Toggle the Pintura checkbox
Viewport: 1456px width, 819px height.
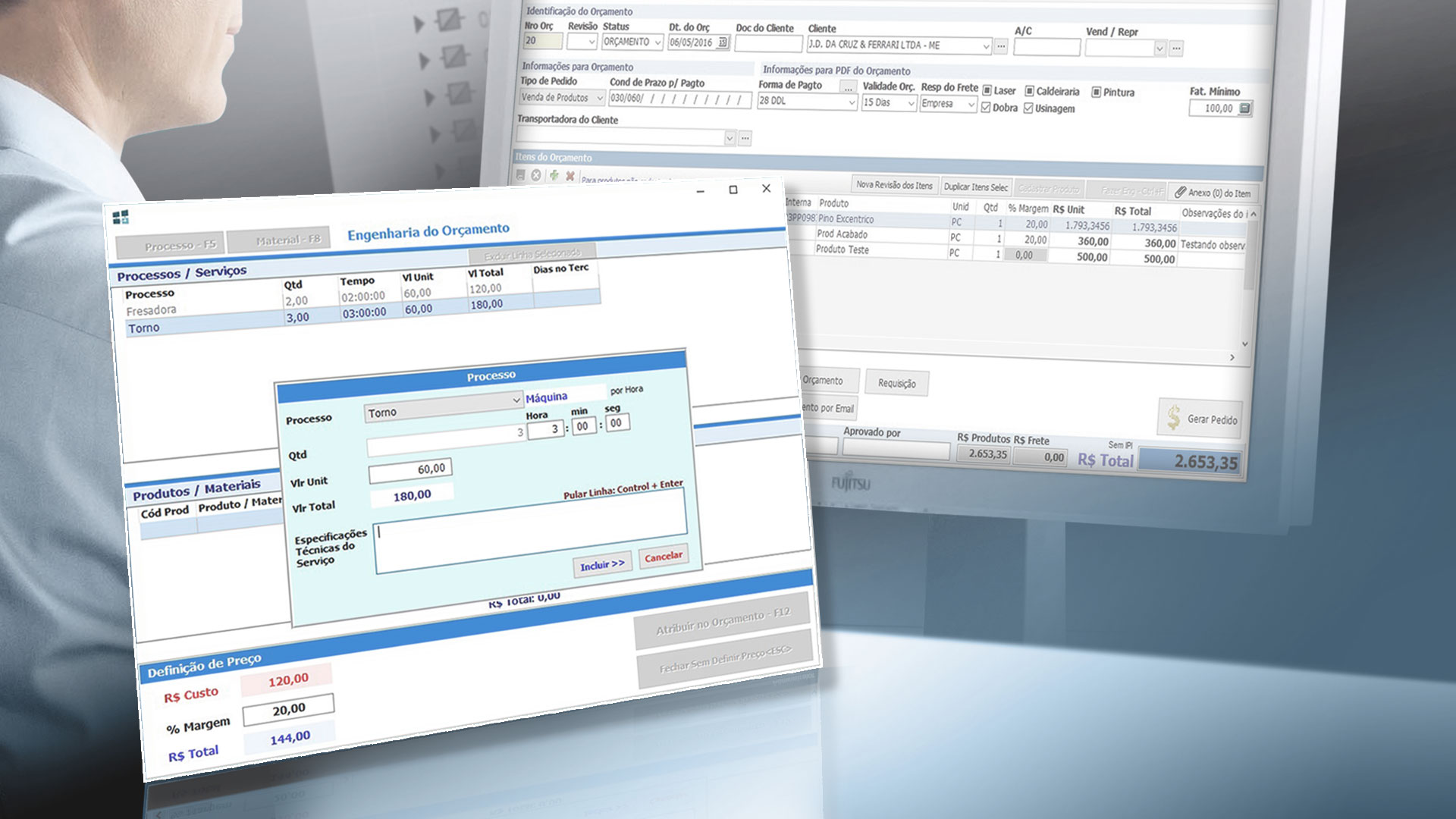click(x=1096, y=92)
